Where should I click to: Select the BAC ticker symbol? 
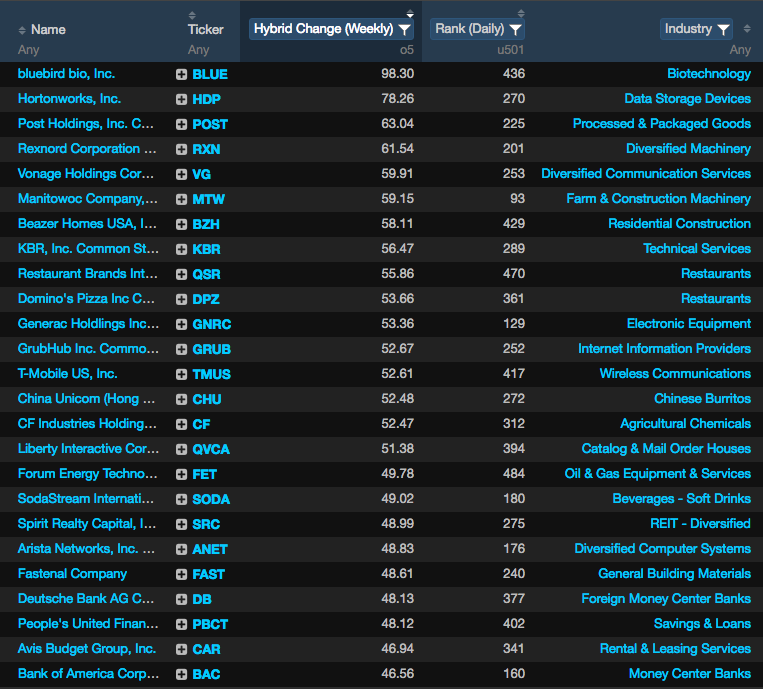(206, 674)
